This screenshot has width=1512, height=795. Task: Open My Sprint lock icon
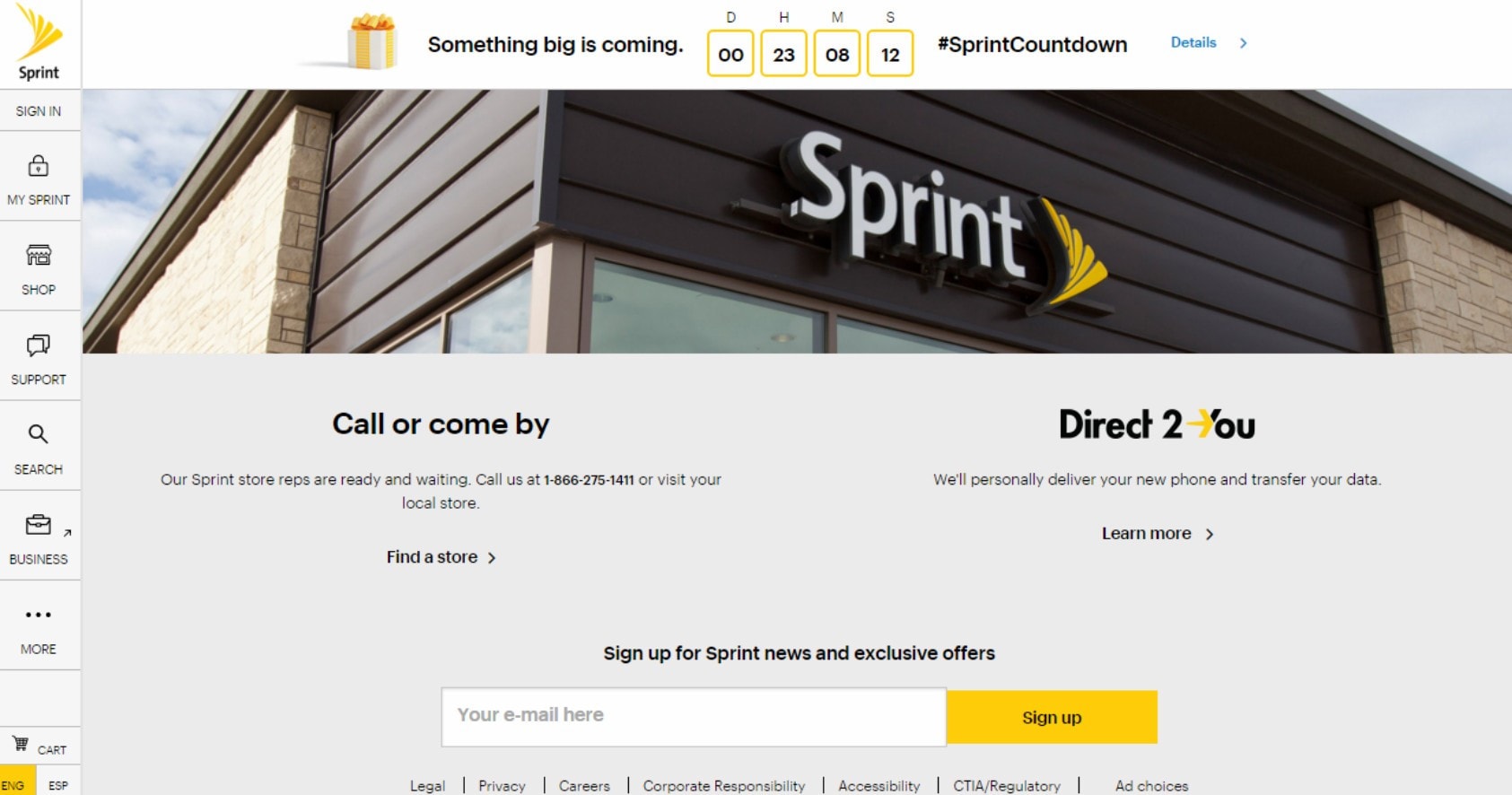[38, 166]
